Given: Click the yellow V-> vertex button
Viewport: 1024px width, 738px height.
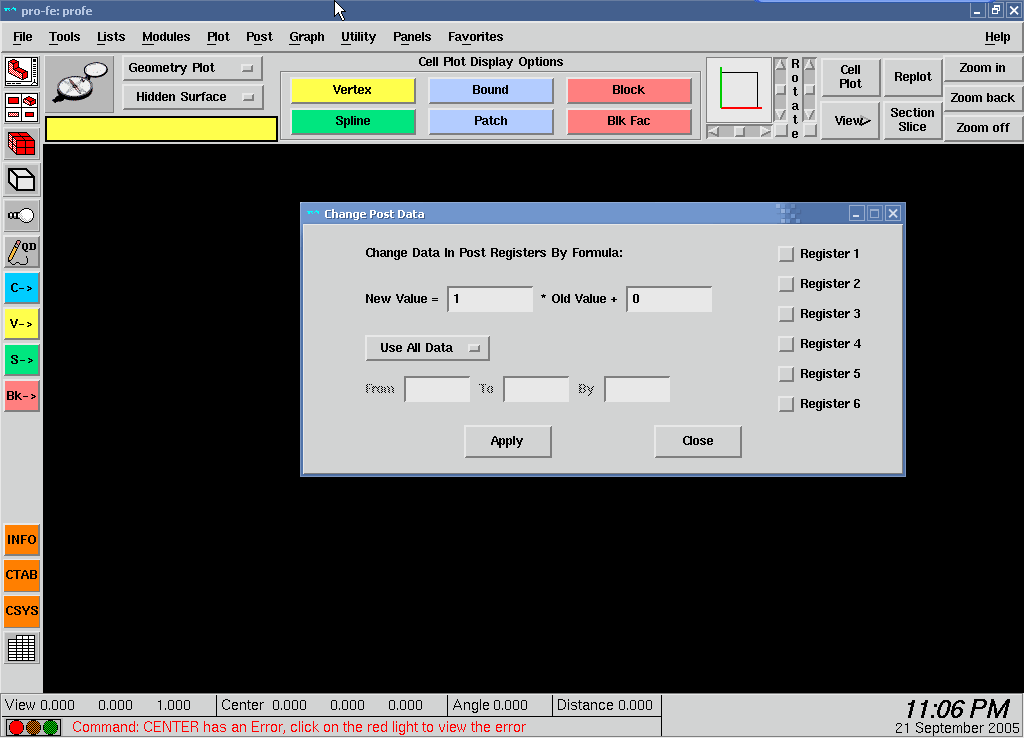Looking at the screenshot, I should point(22,324).
